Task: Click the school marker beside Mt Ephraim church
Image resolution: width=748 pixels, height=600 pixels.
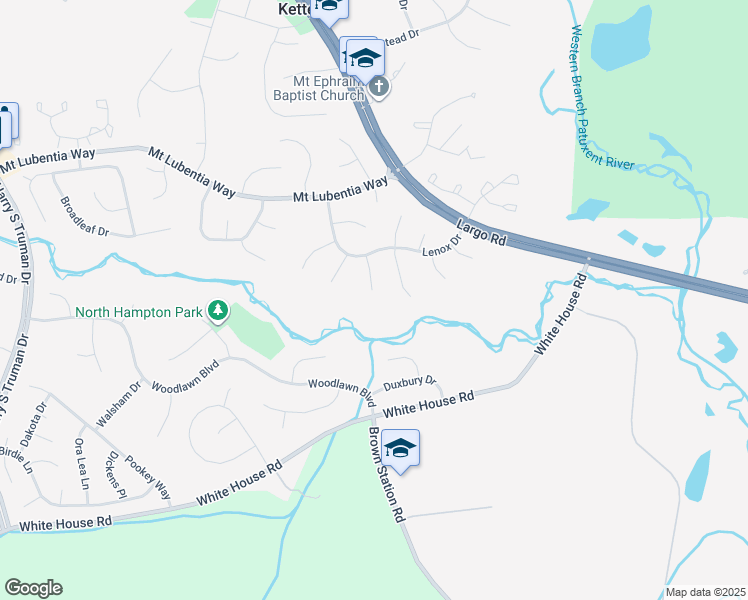Action: coord(365,59)
